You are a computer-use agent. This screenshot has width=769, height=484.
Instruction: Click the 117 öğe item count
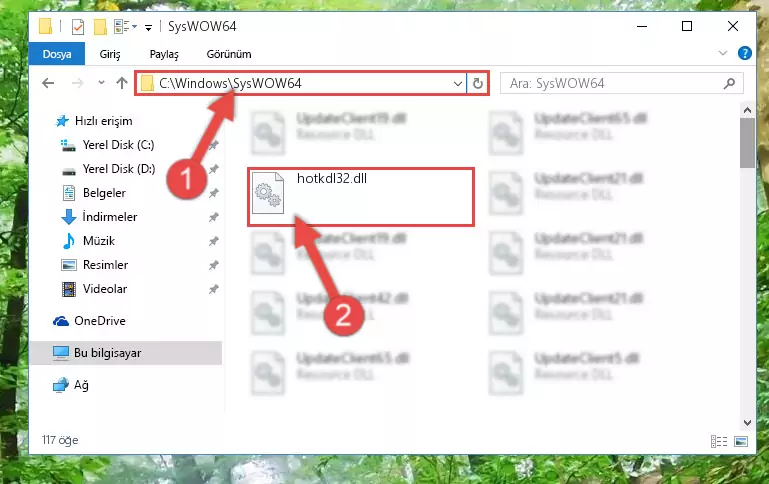tap(60, 440)
